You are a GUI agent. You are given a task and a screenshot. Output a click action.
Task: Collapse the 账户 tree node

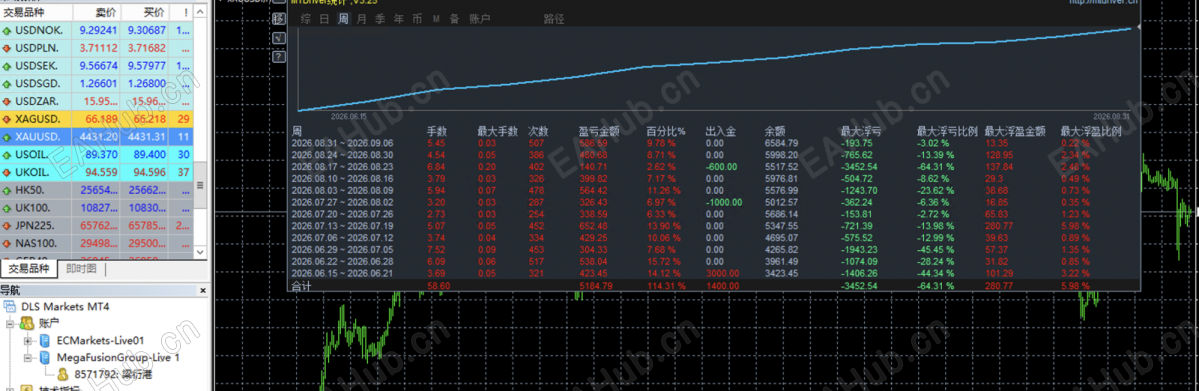pyautogui.click(x=9, y=323)
